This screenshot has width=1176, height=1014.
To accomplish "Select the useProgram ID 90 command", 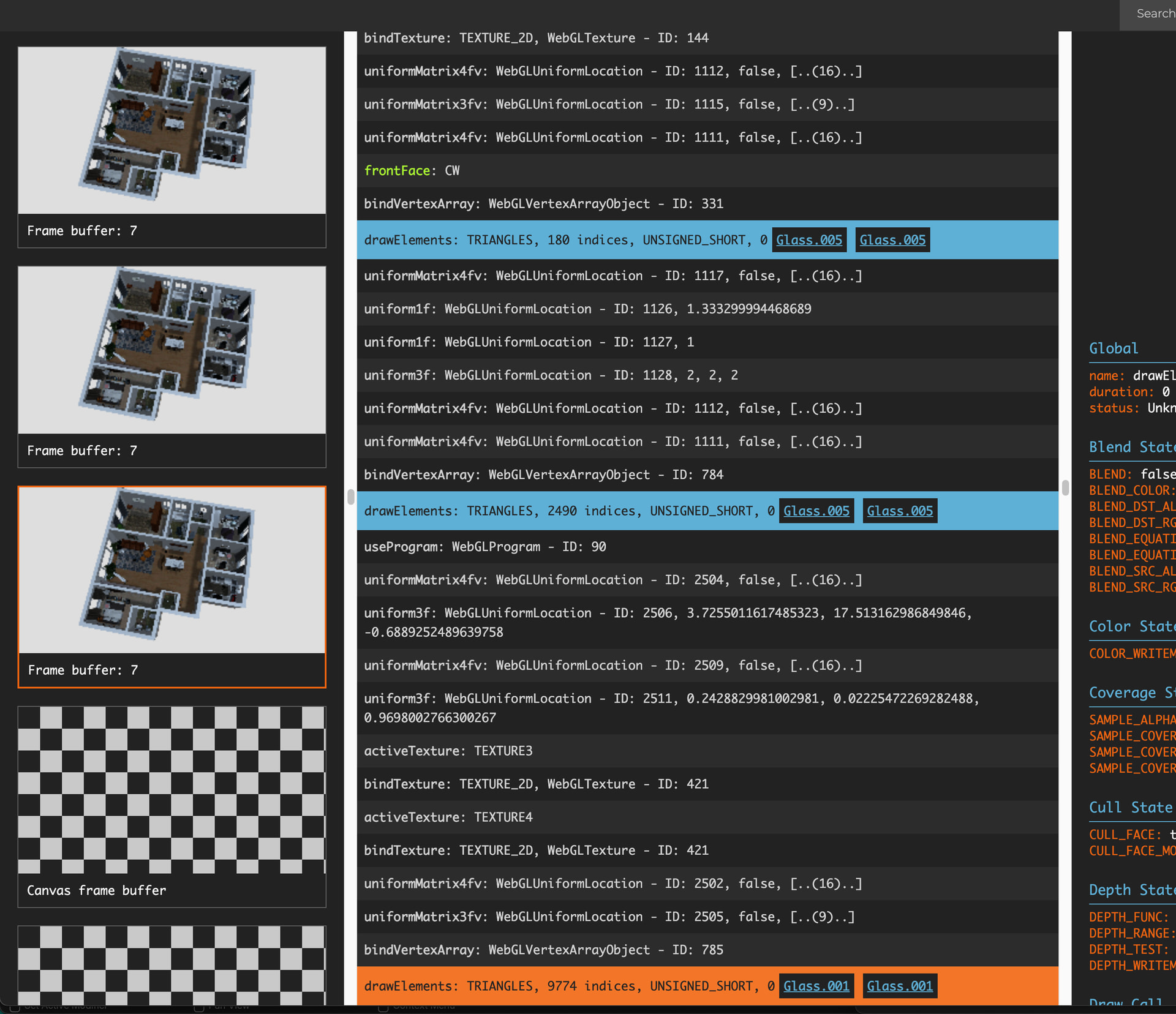I will 484,547.
